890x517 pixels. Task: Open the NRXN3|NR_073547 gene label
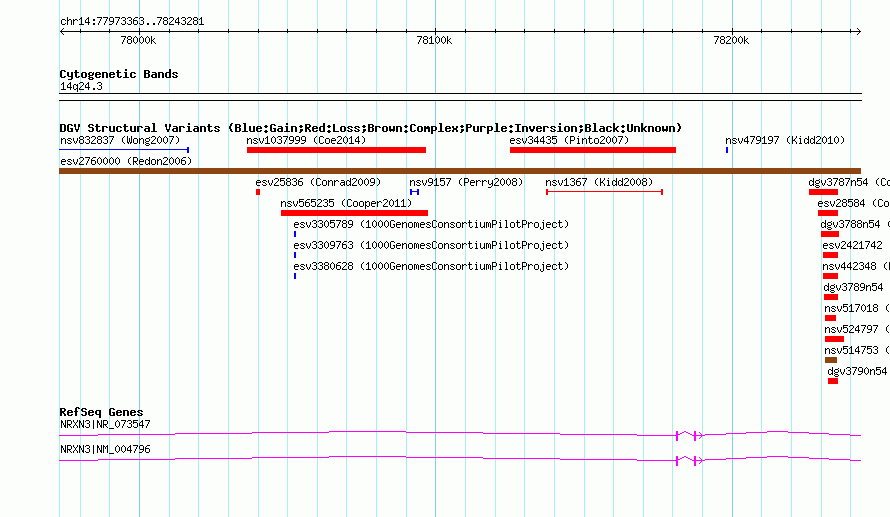click(105, 424)
